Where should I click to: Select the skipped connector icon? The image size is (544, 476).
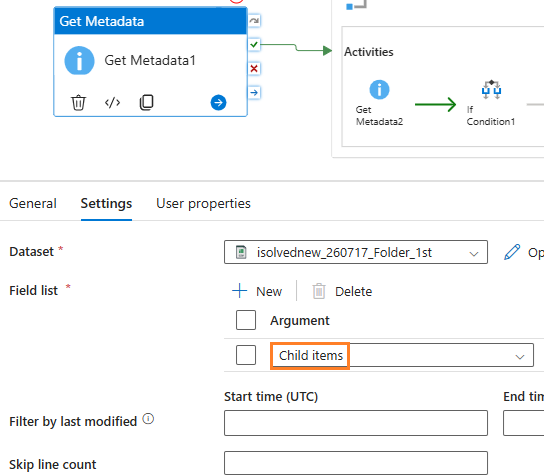(x=254, y=21)
